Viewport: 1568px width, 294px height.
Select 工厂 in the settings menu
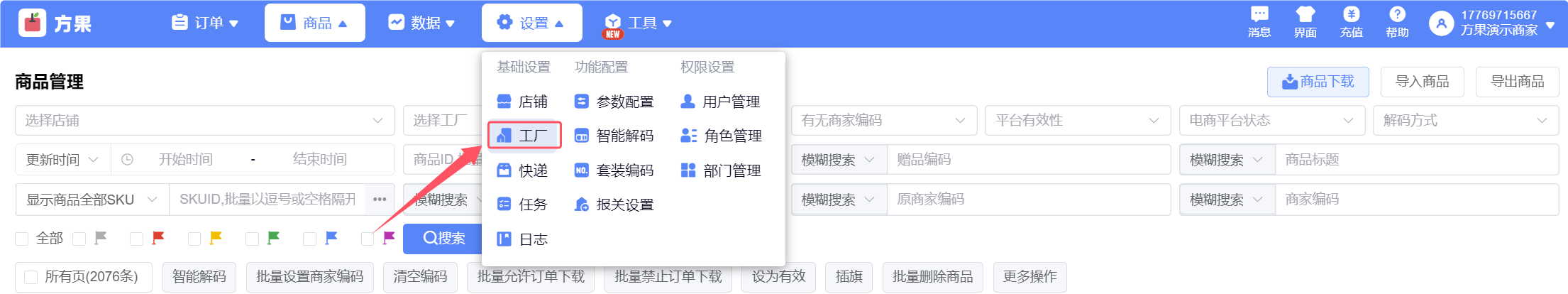524,136
